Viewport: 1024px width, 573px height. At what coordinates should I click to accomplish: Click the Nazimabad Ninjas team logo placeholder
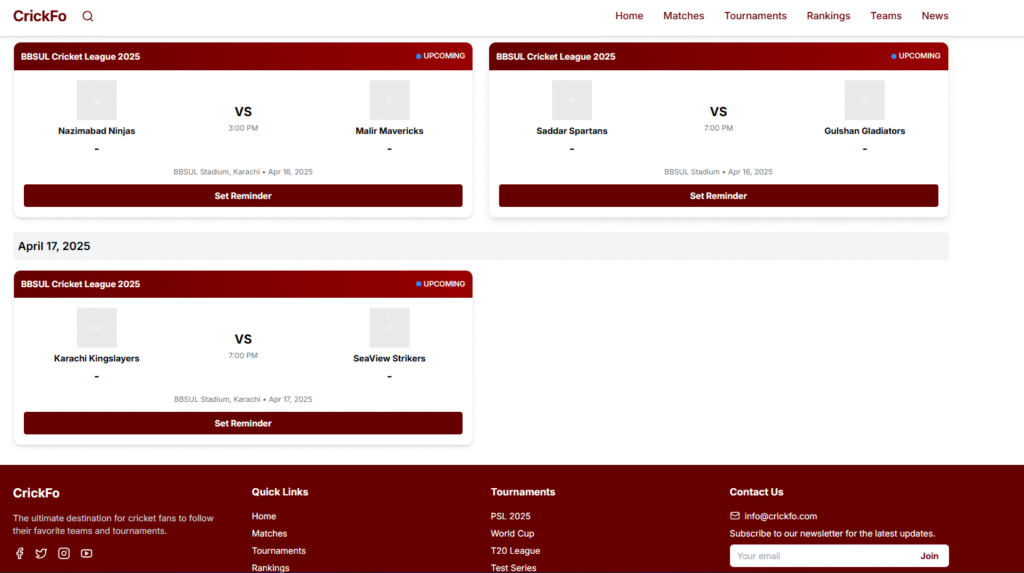(97, 100)
